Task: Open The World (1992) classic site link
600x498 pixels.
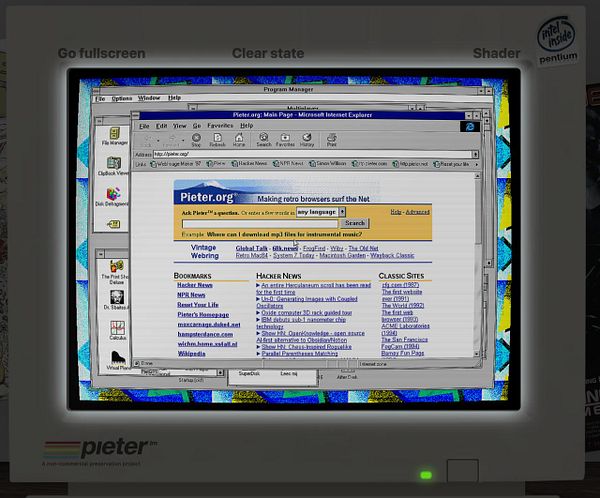Action: [x=403, y=305]
